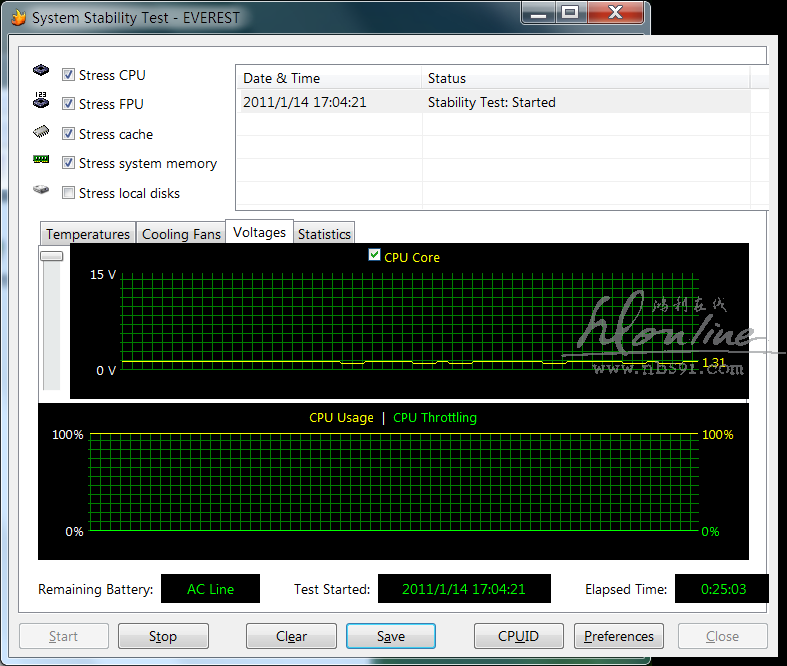
Task: Click the voltage graph scale slider handle
Action: coord(51,256)
